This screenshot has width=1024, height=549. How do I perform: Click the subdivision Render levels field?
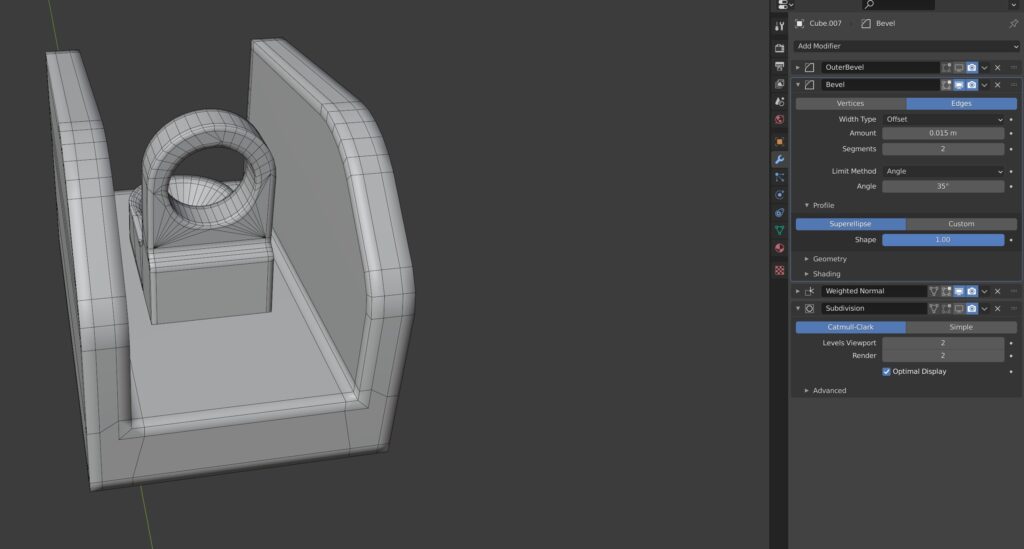tap(943, 356)
